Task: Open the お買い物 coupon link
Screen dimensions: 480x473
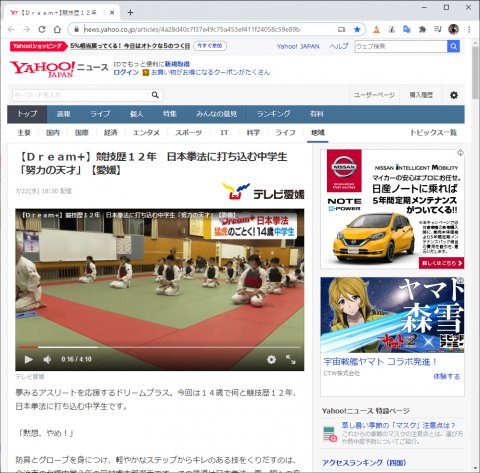Action: pos(210,72)
